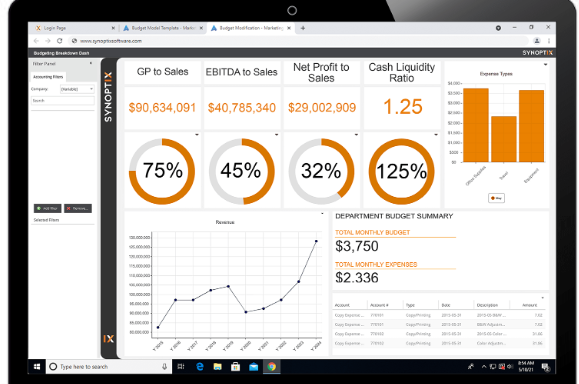Launch Microsoft Edge from the taskbar
Viewport: 579px width, 384px height.
tap(199, 367)
